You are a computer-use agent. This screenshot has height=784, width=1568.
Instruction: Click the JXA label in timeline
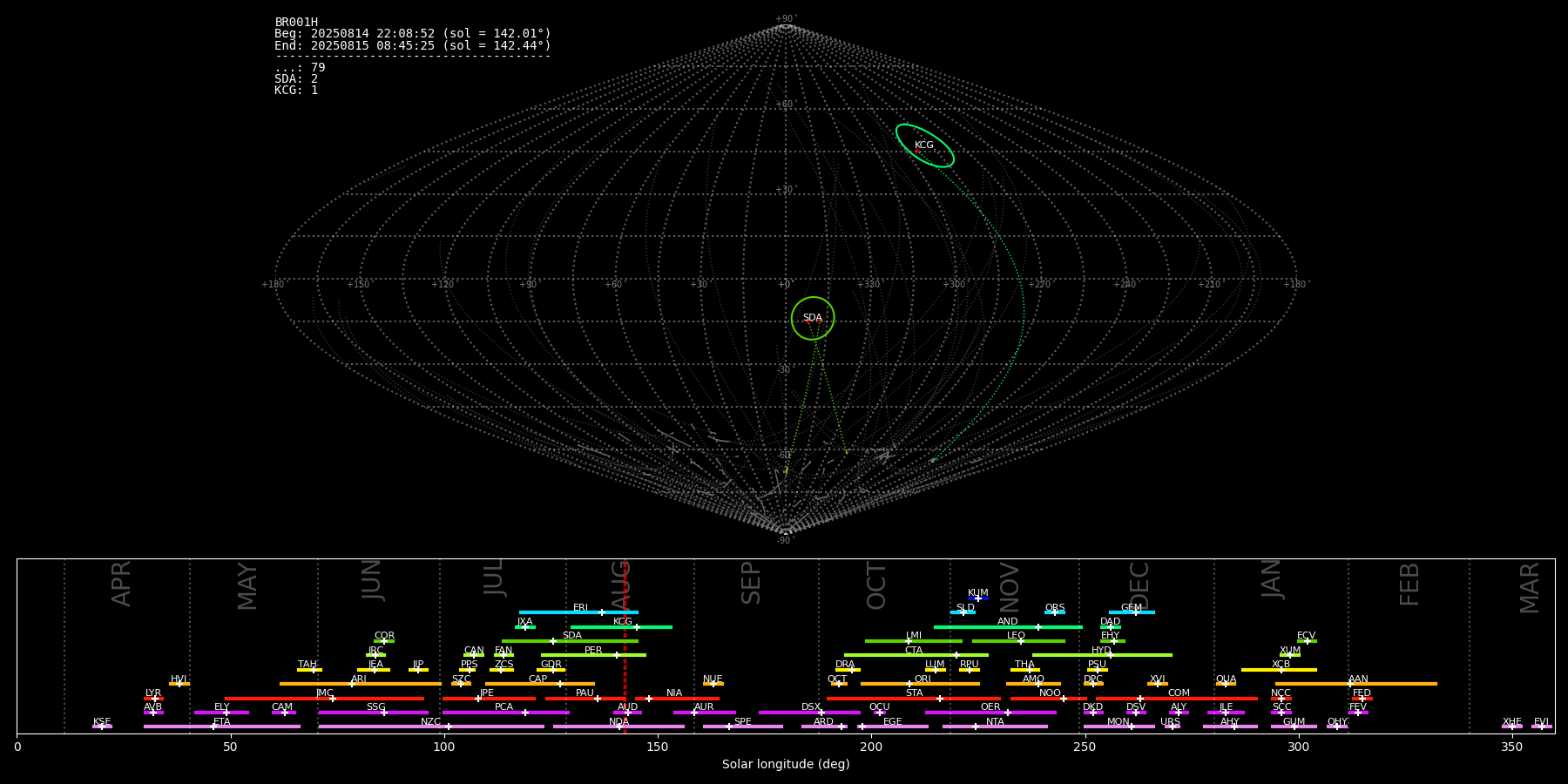tap(524, 622)
